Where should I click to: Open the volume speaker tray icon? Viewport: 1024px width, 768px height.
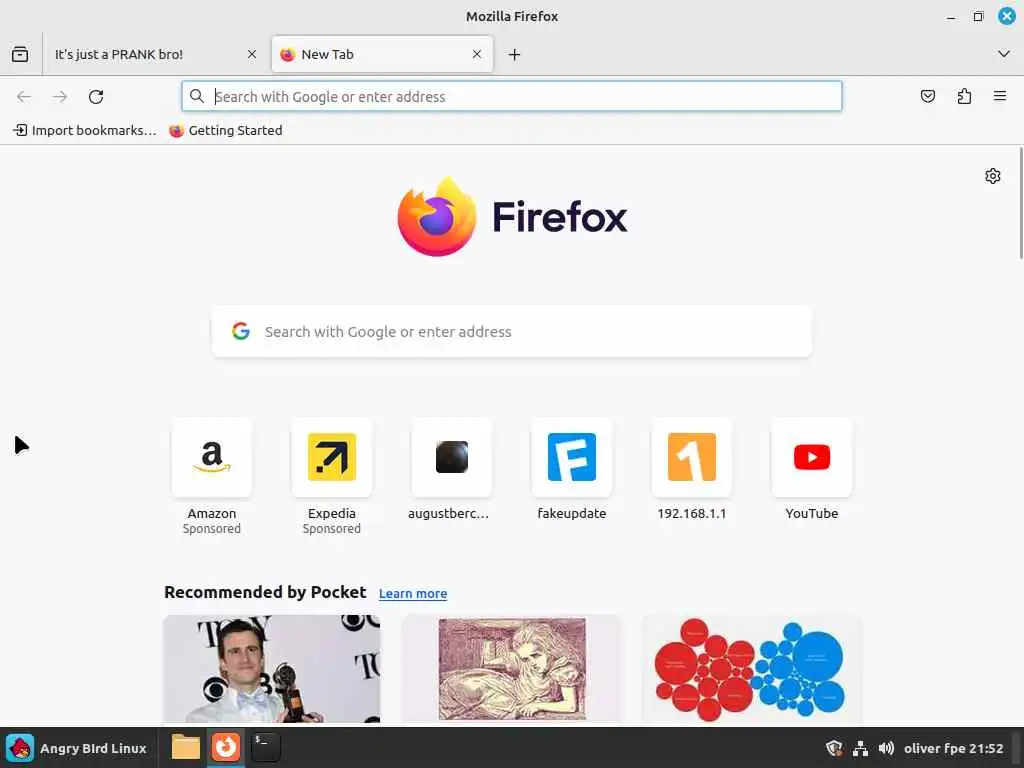(x=886, y=748)
